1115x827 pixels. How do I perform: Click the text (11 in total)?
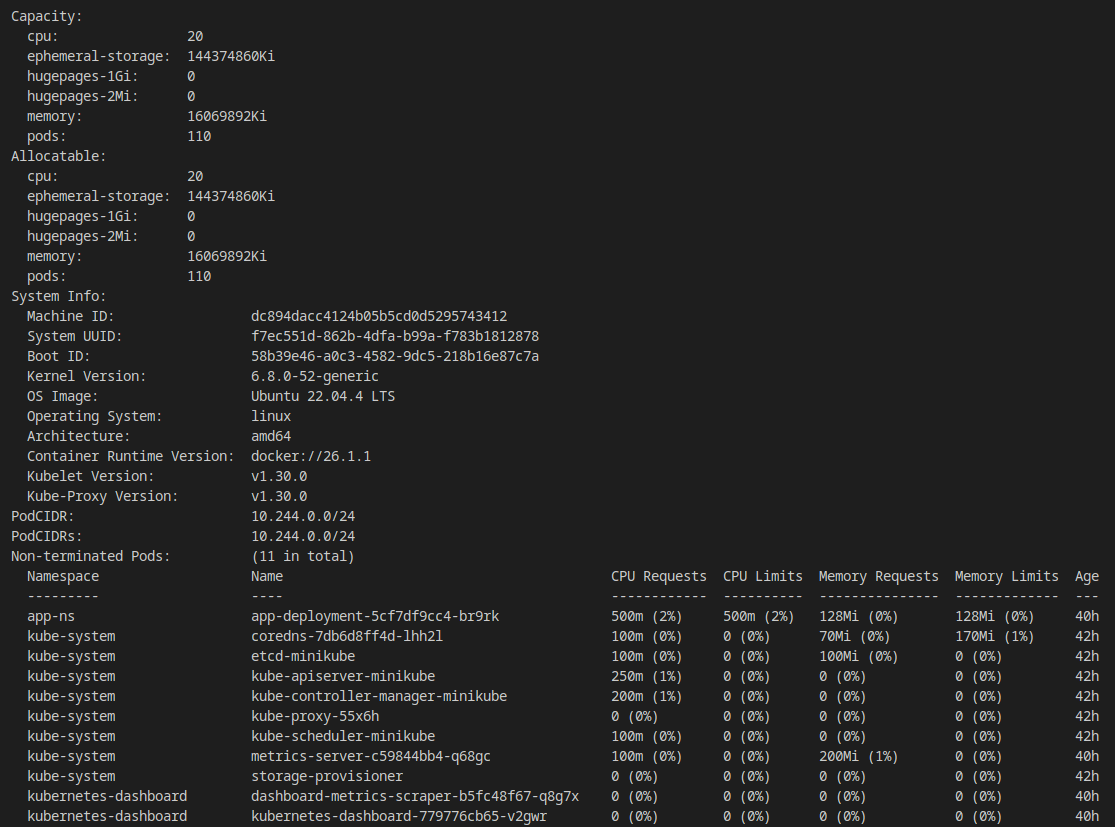[x=303, y=556]
